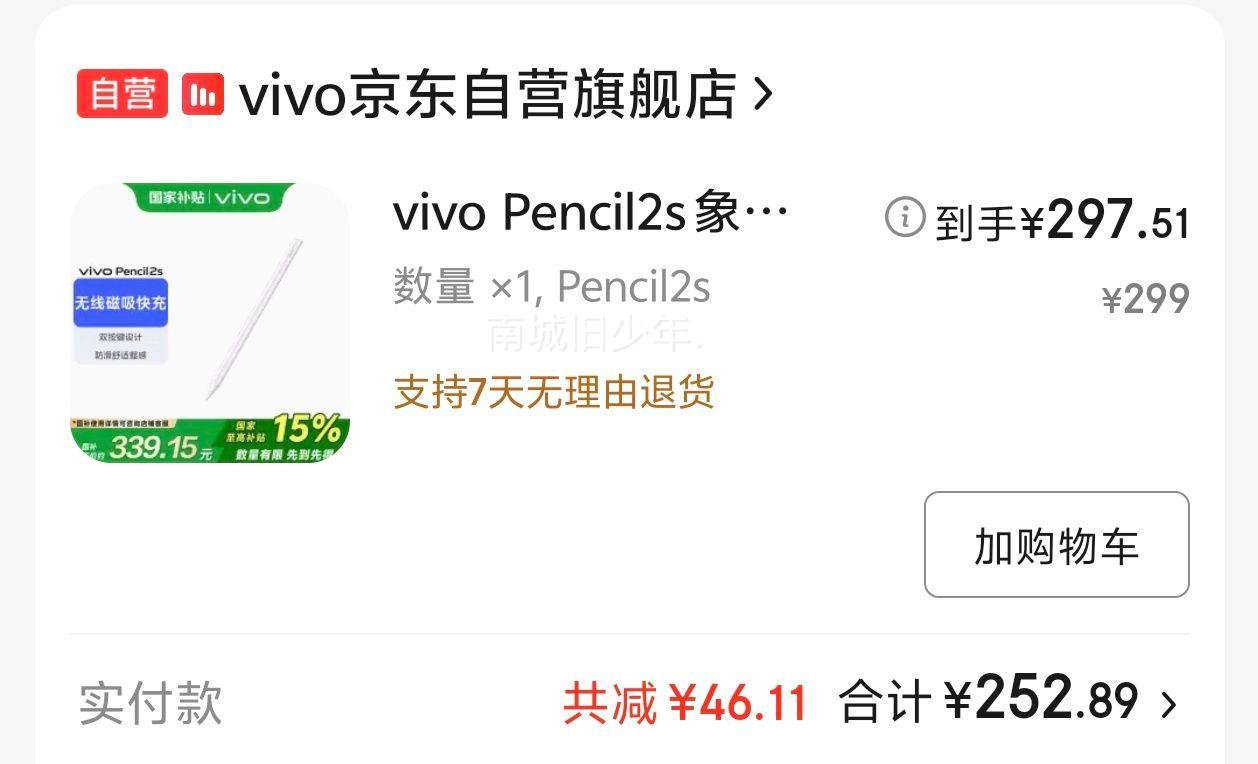
Task: Tap the stylus pen picture
Action: 254,318
